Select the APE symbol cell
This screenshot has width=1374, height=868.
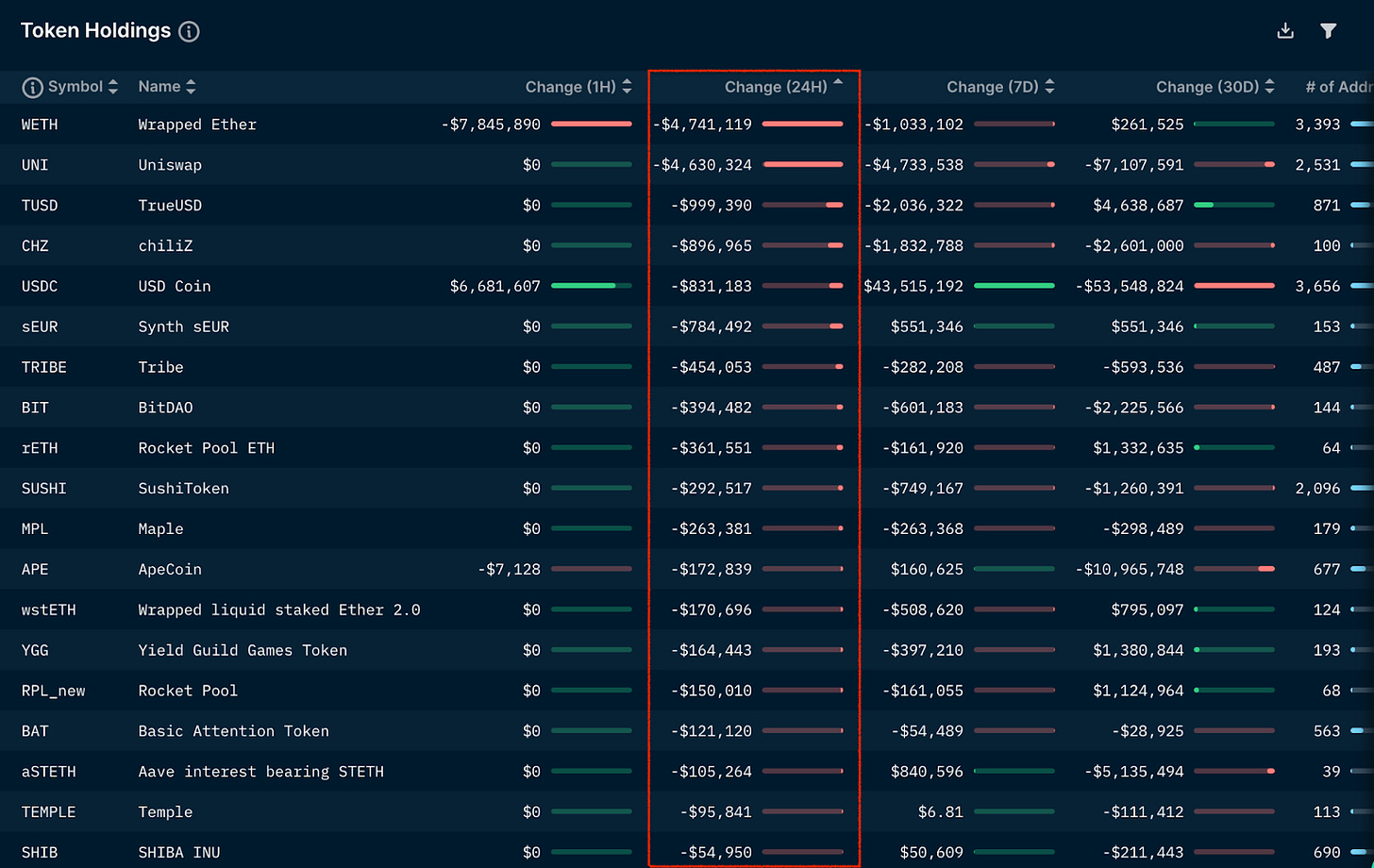click(35, 570)
